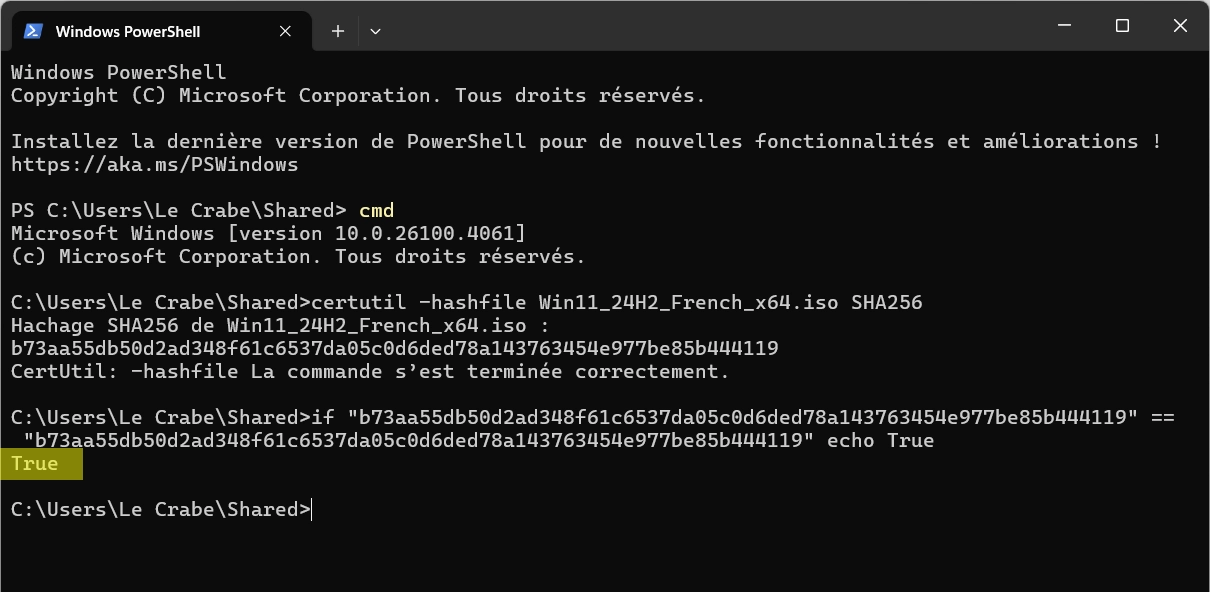
Task: Click the CertUtil completion message line
Action: [370, 371]
